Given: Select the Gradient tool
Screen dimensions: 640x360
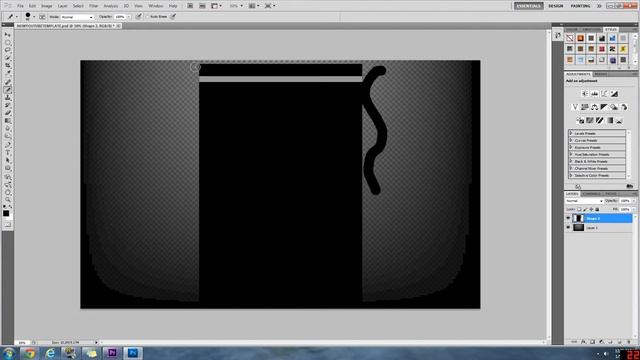Looking at the screenshot, I should tap(7, 121).
